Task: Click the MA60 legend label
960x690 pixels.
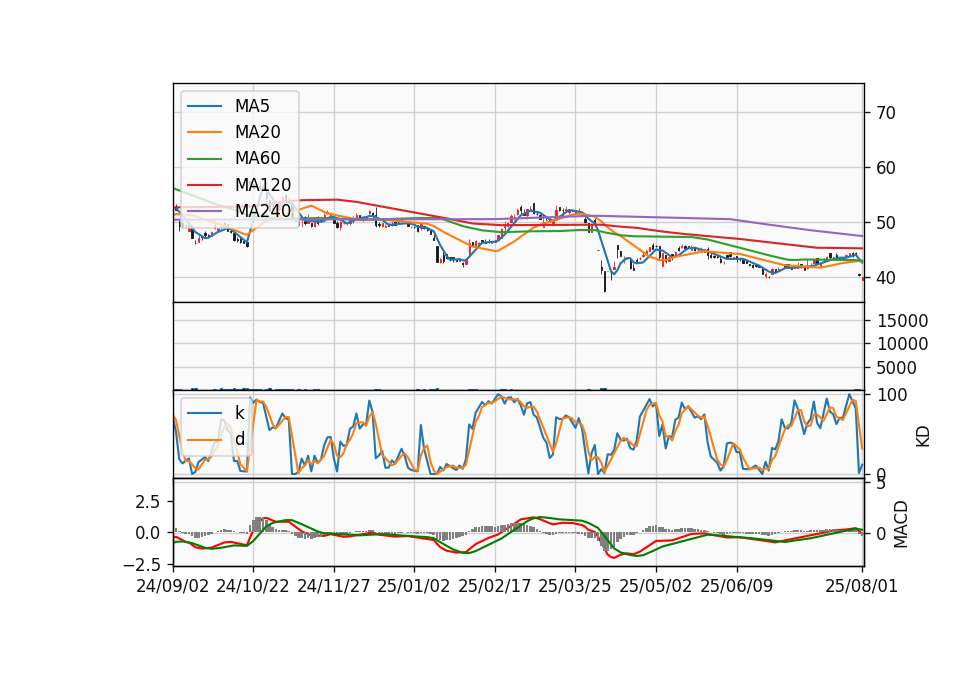Action: [x=257, y=159]
